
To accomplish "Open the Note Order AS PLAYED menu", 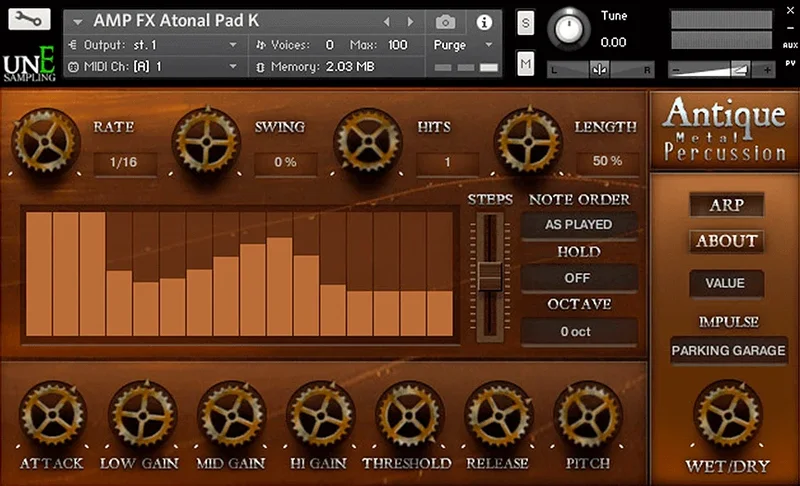I will tap(579, 225).
